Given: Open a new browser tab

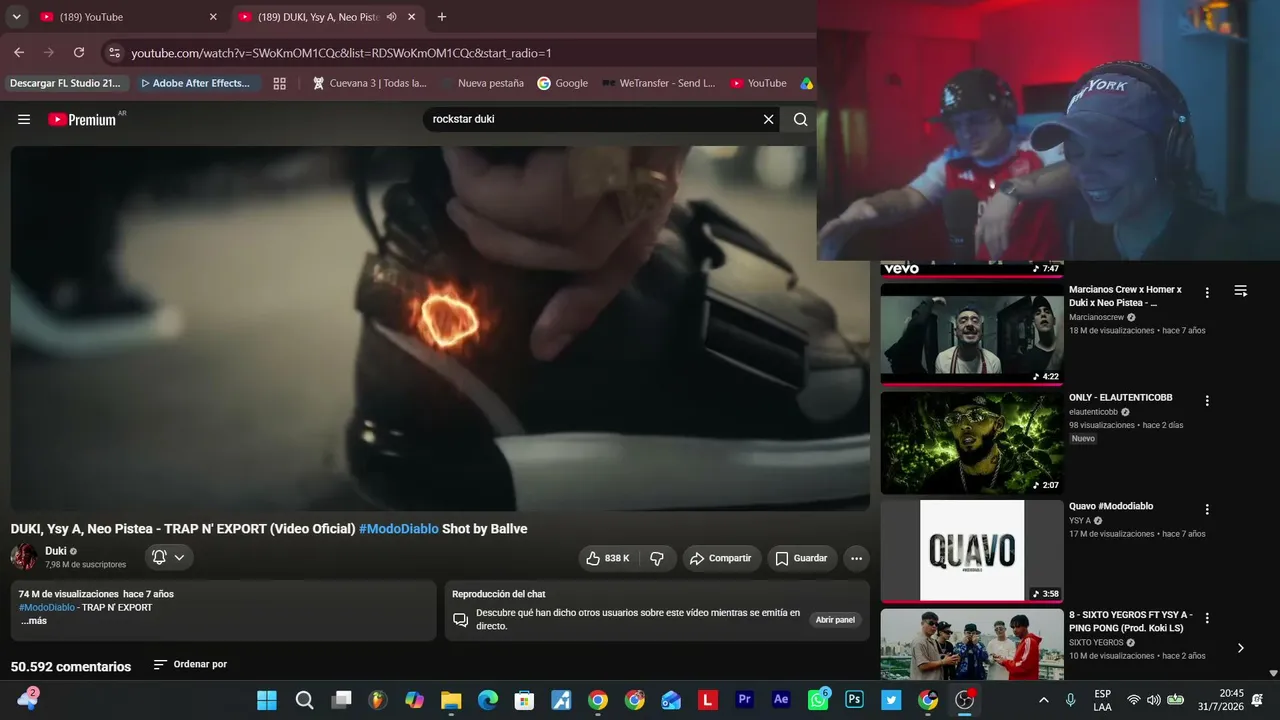Looking at the screenshot, I should (442, 17).
